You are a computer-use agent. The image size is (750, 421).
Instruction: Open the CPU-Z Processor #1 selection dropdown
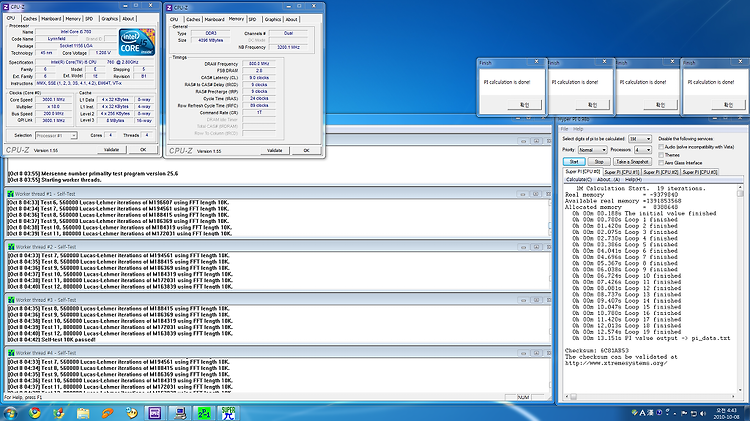click(x=56, y=135)
